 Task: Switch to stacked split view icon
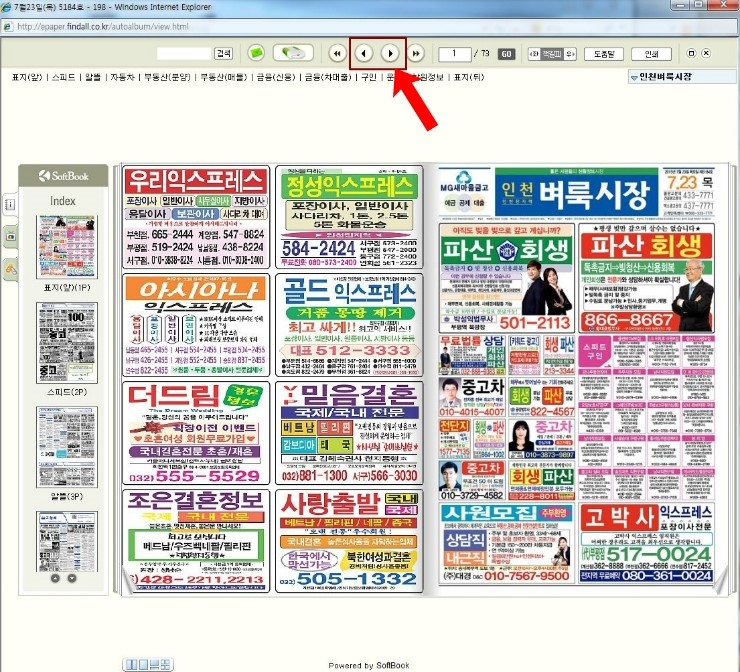click(154, 664)
